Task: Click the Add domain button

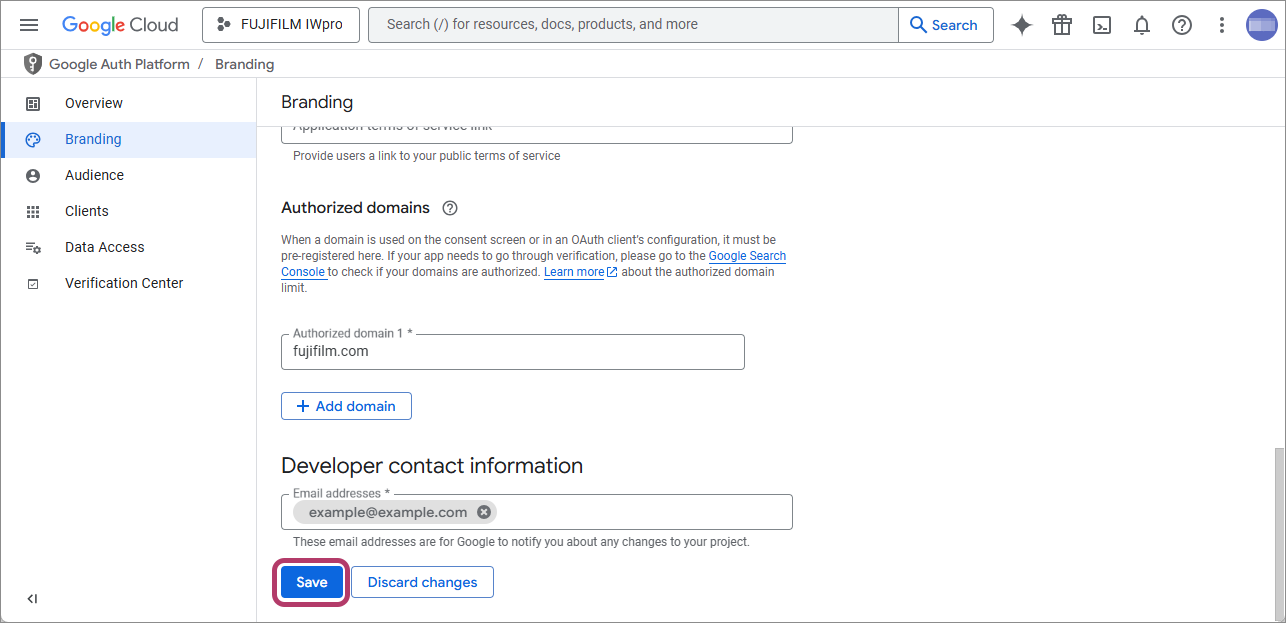Action: pyautogui.click(x=346, y=406)
